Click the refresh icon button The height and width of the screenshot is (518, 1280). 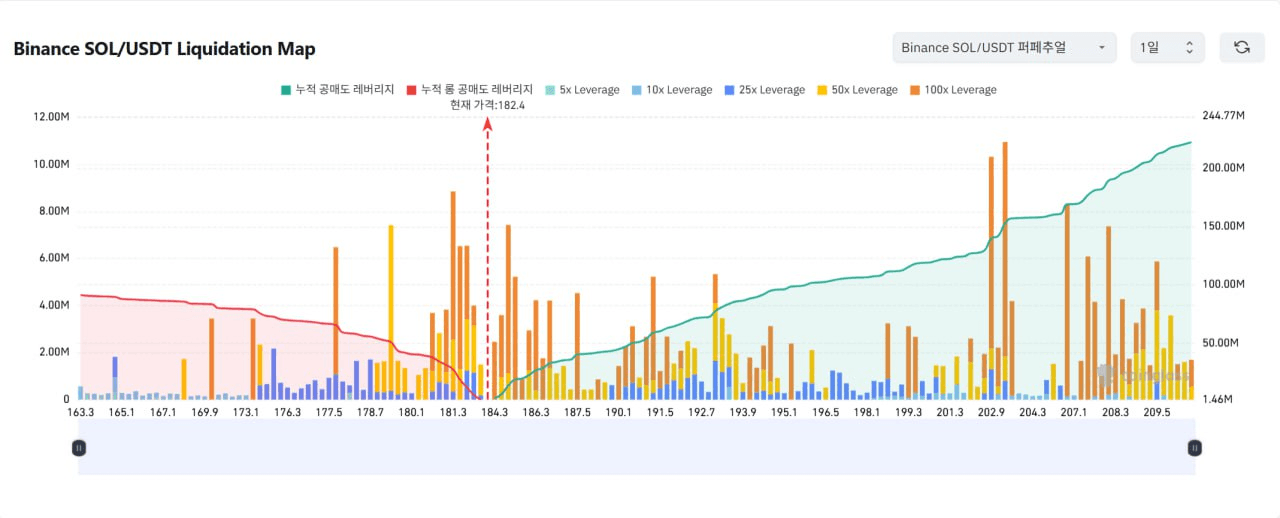click(x=1242, y=47)
